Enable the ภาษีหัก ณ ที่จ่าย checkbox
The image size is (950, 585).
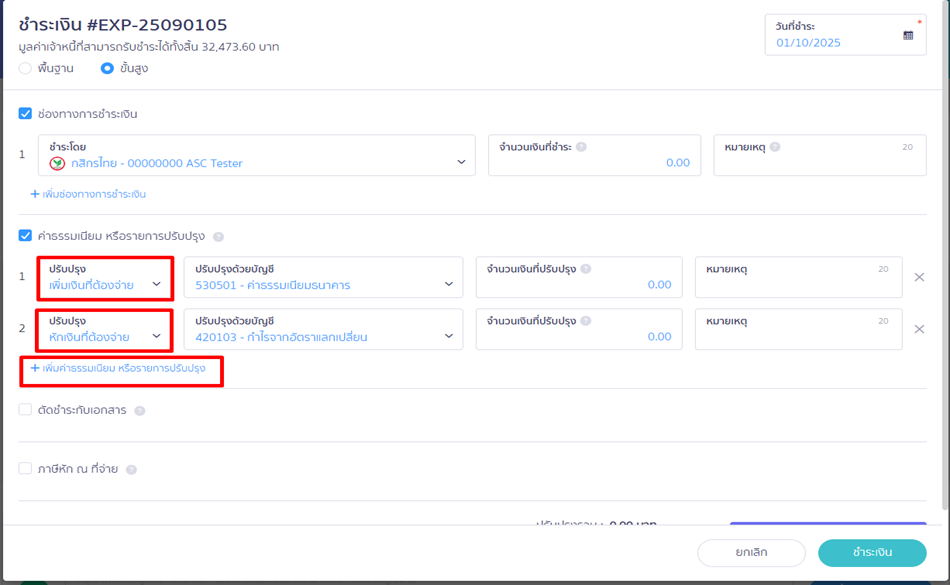pos(26,468)
